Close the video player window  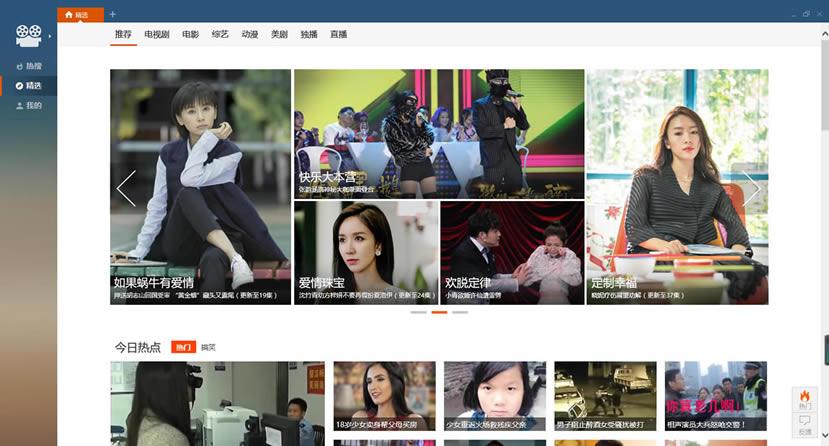(x=819, y=14)
